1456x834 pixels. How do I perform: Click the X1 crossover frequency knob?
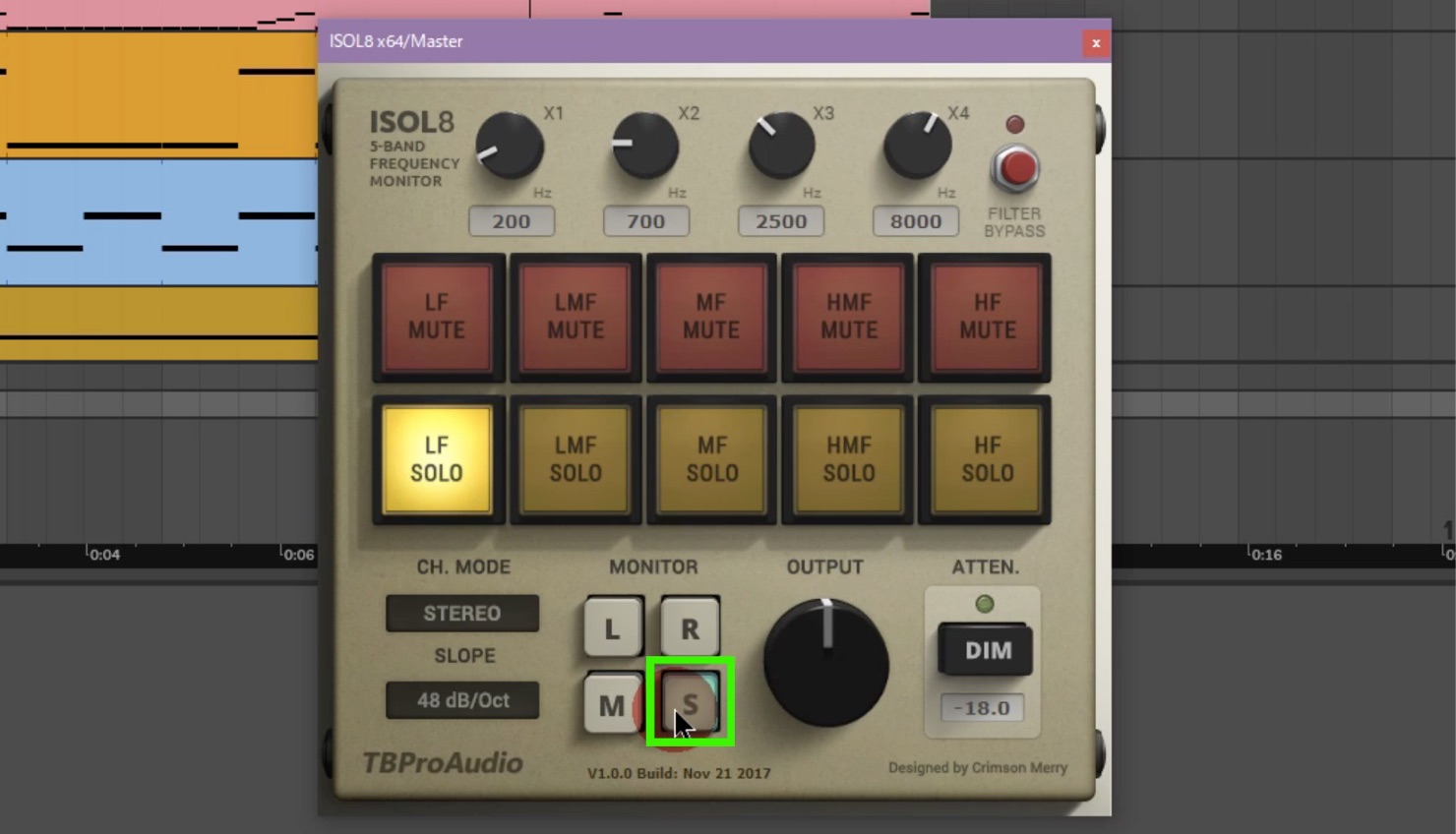(510, 146)
